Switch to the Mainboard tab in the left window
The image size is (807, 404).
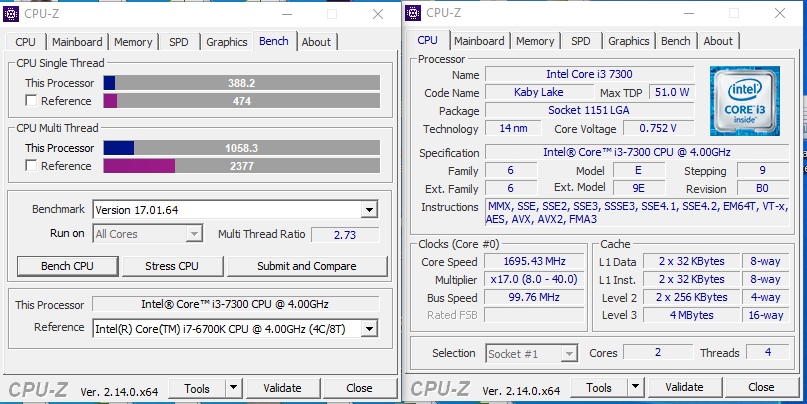(77, 42)
